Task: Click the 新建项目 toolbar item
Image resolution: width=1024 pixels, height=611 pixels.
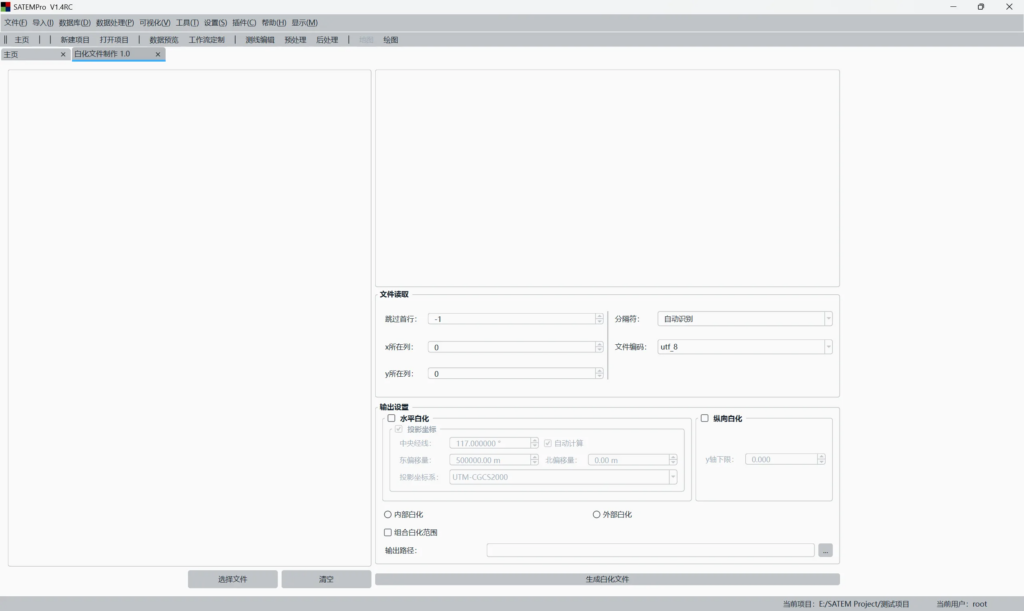Action: tap(75, 40)
